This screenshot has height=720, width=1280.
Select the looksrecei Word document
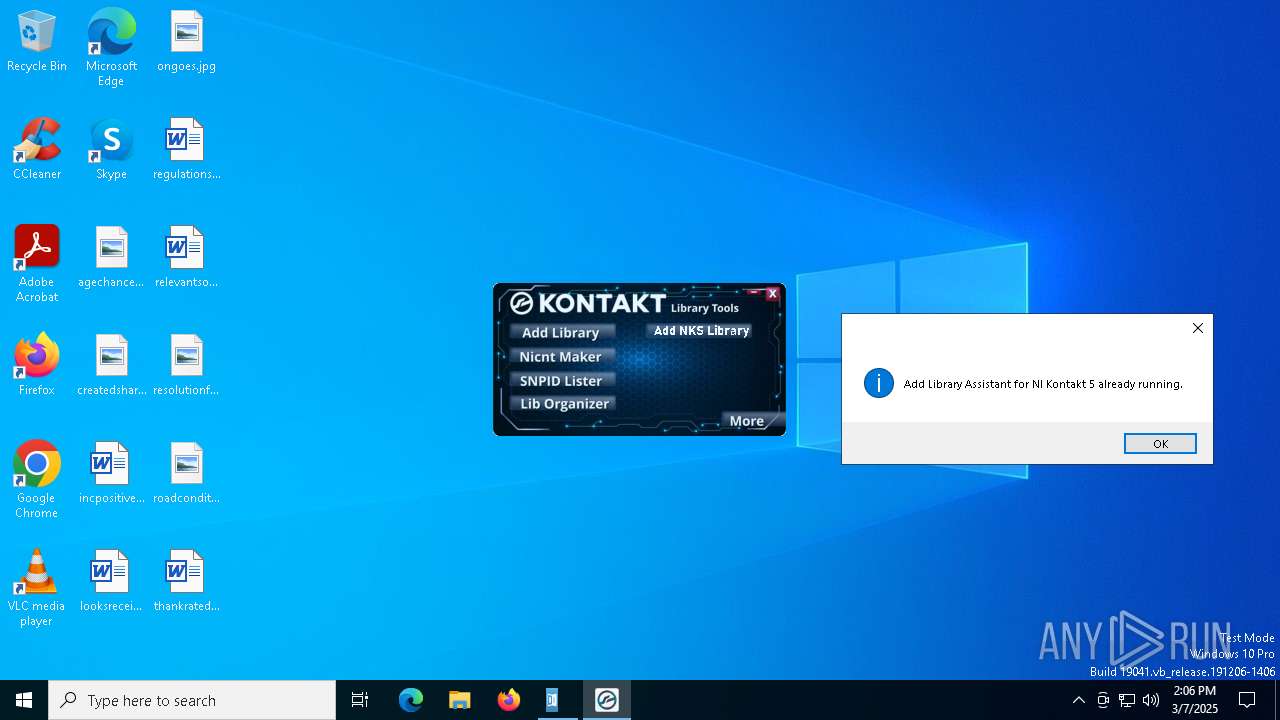111,582
